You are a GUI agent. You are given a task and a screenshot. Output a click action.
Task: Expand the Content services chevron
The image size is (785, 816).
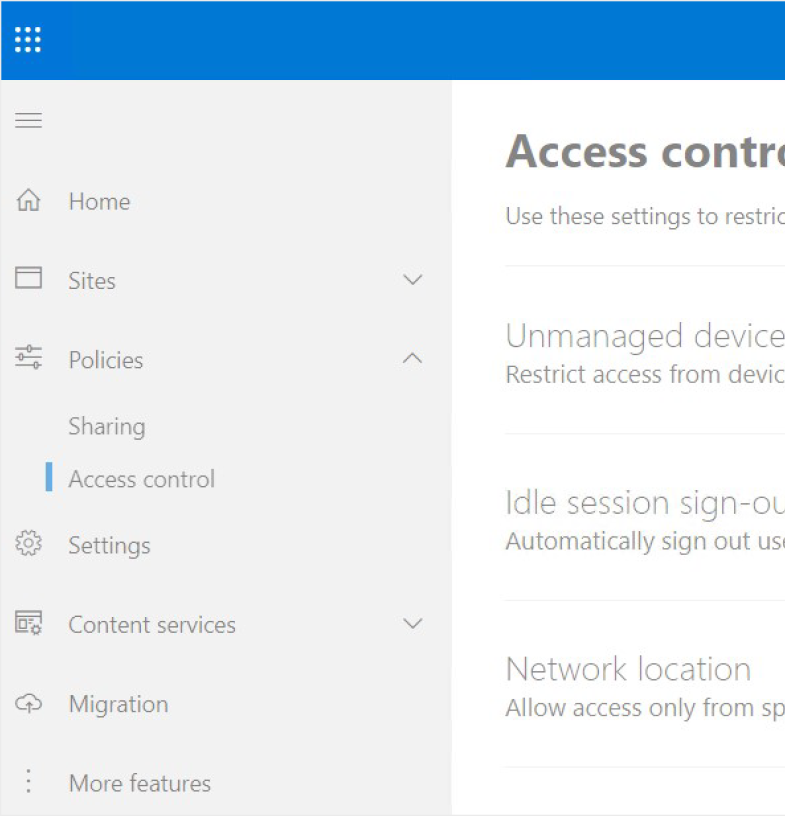point(412,623)
